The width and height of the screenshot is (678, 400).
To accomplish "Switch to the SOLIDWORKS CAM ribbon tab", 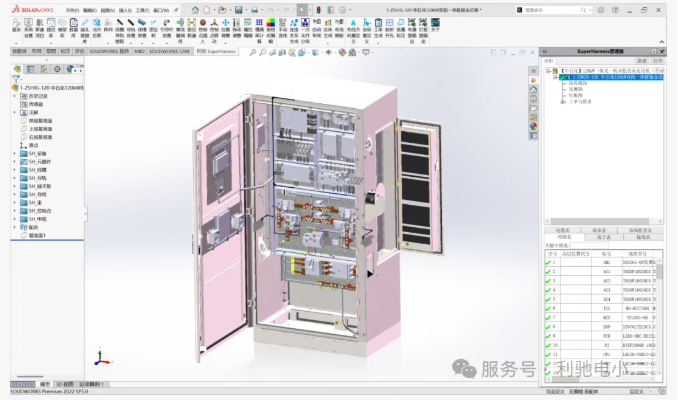I will (169, 51).
